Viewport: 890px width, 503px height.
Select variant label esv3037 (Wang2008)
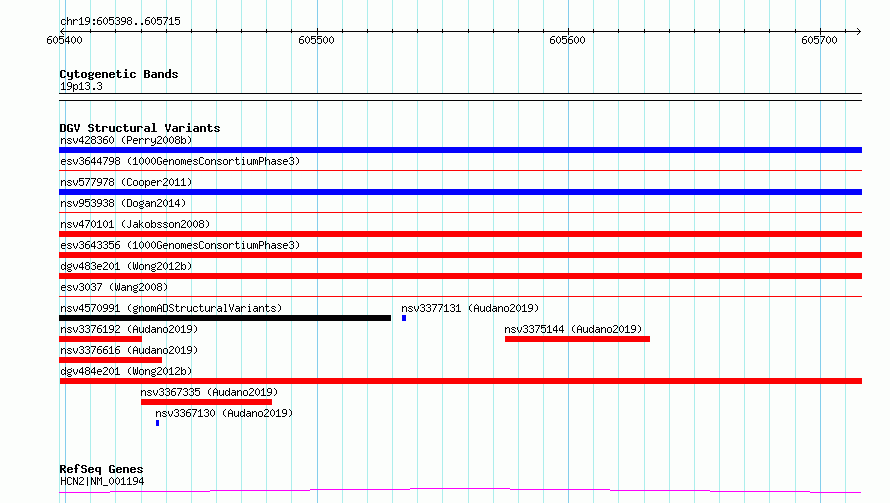tap(114, 287)
